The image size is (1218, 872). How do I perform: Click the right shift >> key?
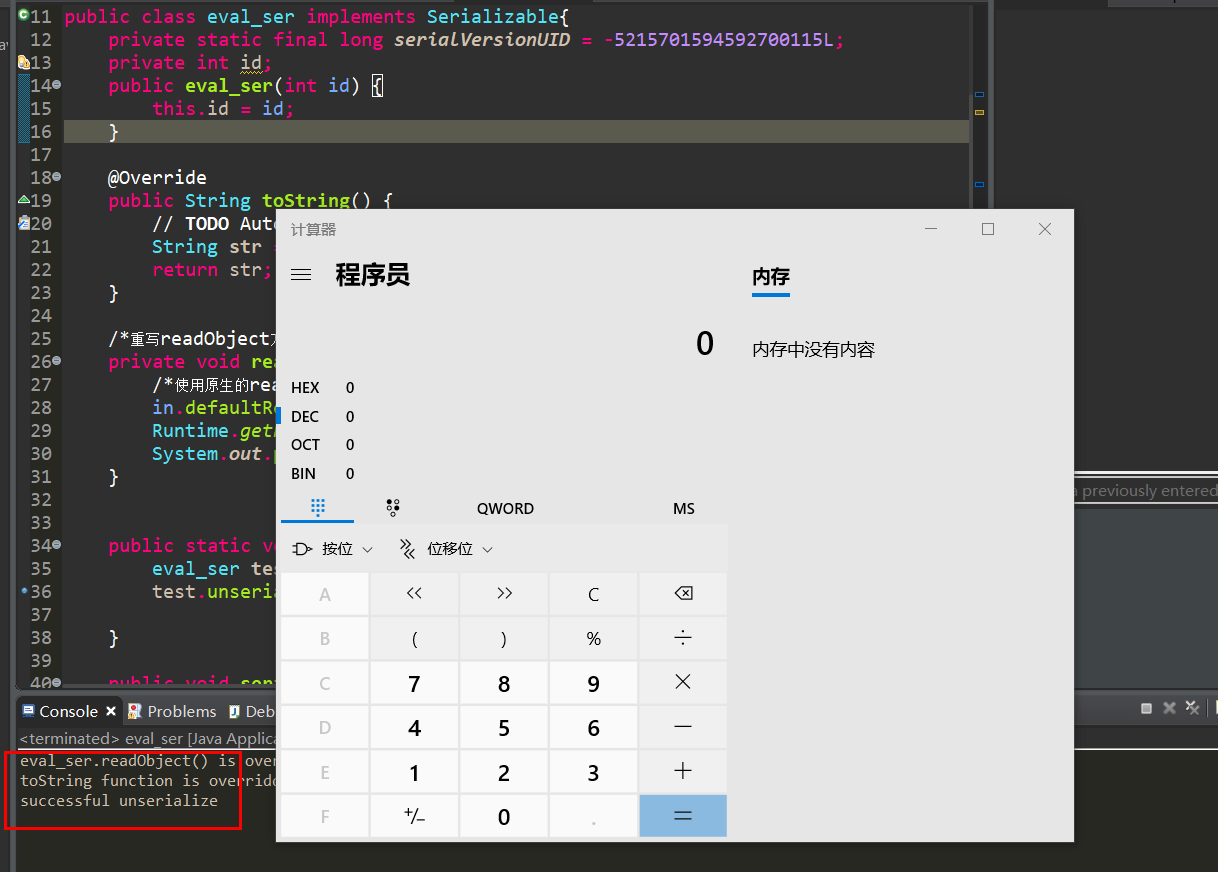[x=504, y=594]
